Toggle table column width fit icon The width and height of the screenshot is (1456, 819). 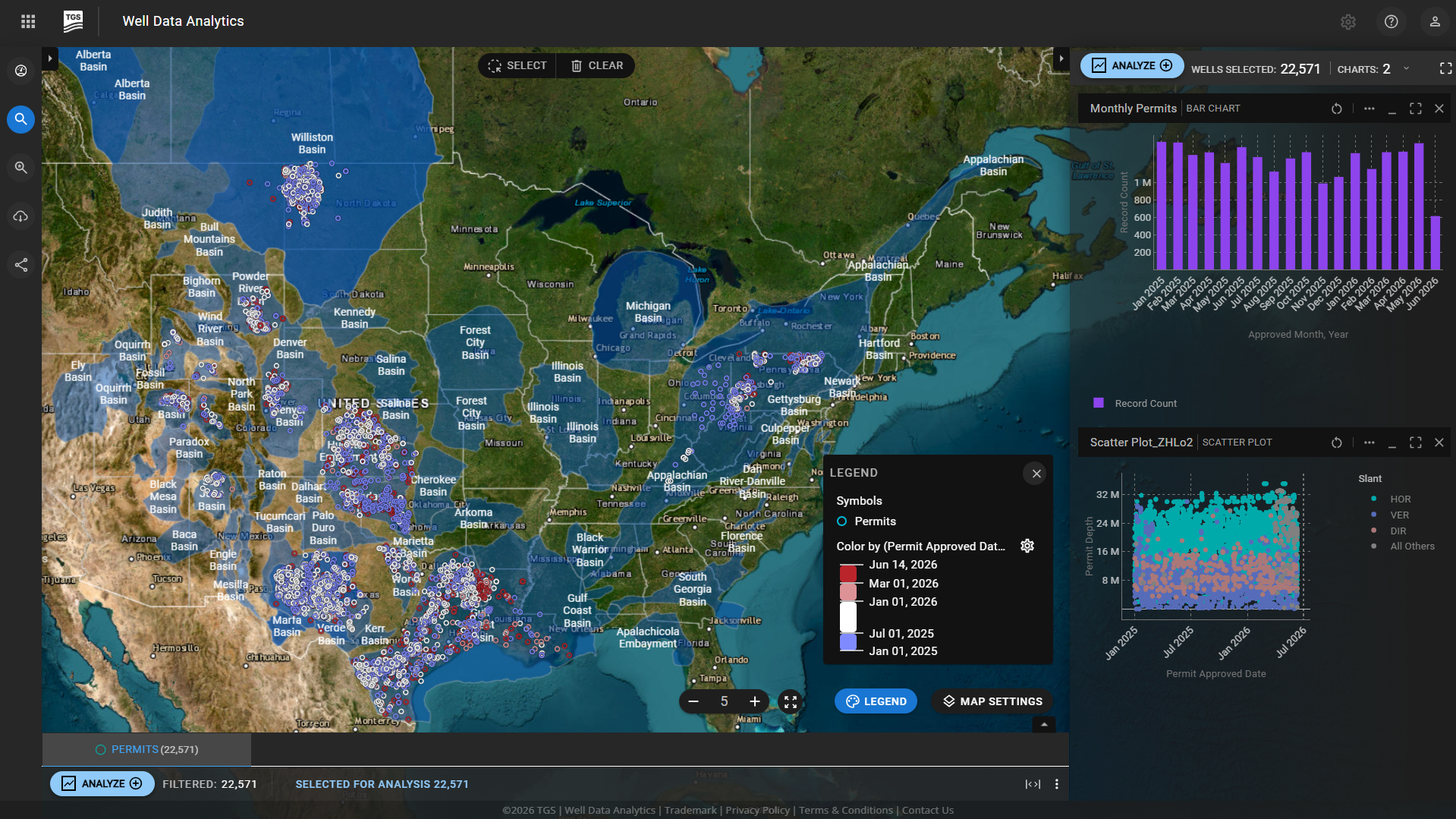coord(1032,784)
